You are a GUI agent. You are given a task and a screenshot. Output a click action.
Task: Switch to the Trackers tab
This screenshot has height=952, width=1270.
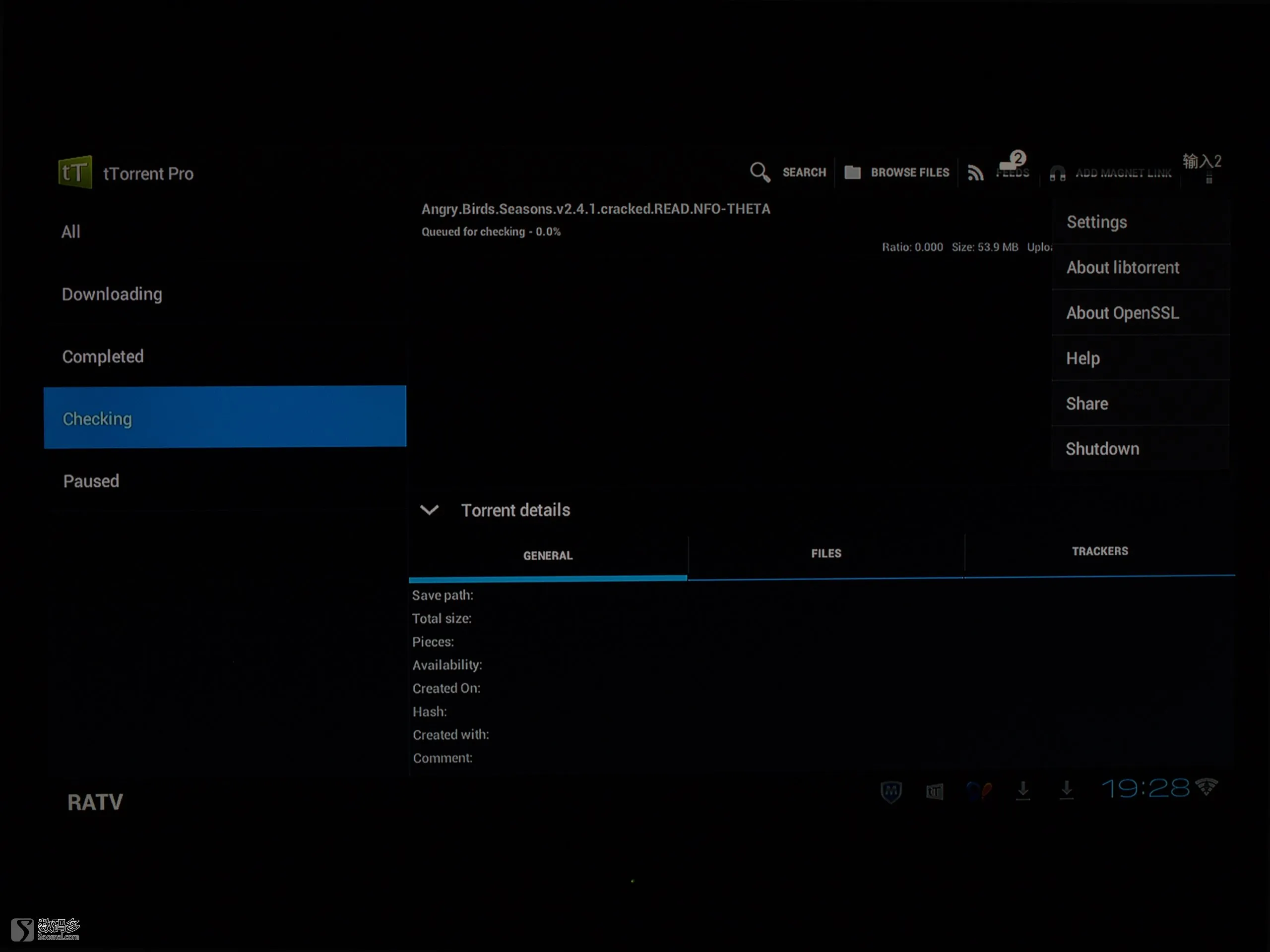click(x=1100, y=551)
